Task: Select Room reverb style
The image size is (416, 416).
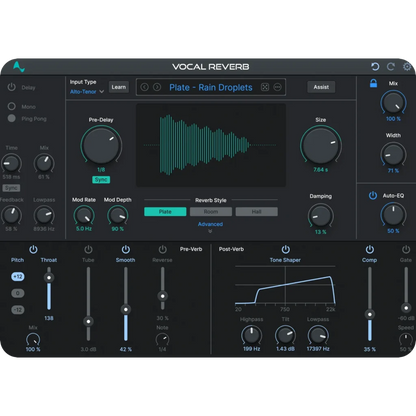Action: (x=211, y=212)
